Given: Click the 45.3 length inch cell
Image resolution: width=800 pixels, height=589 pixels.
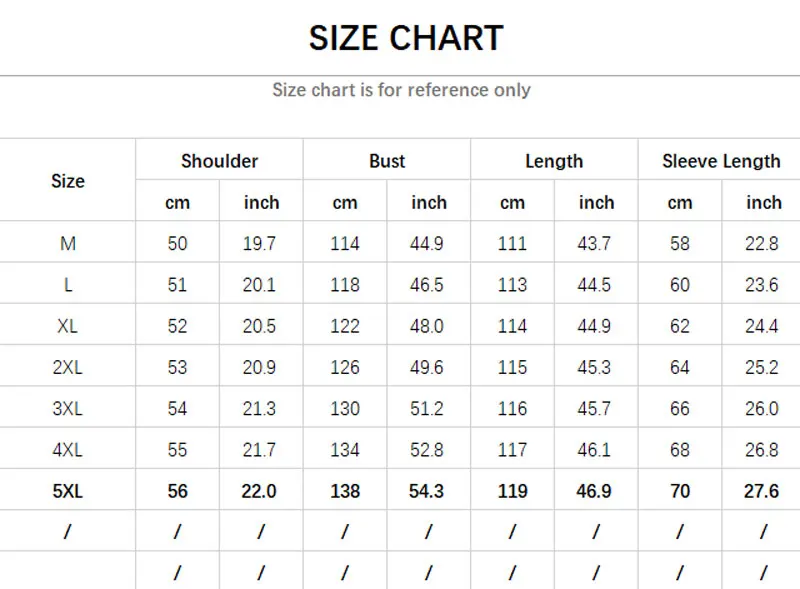Looking at the screenshot, I should (x=595, y=368).
